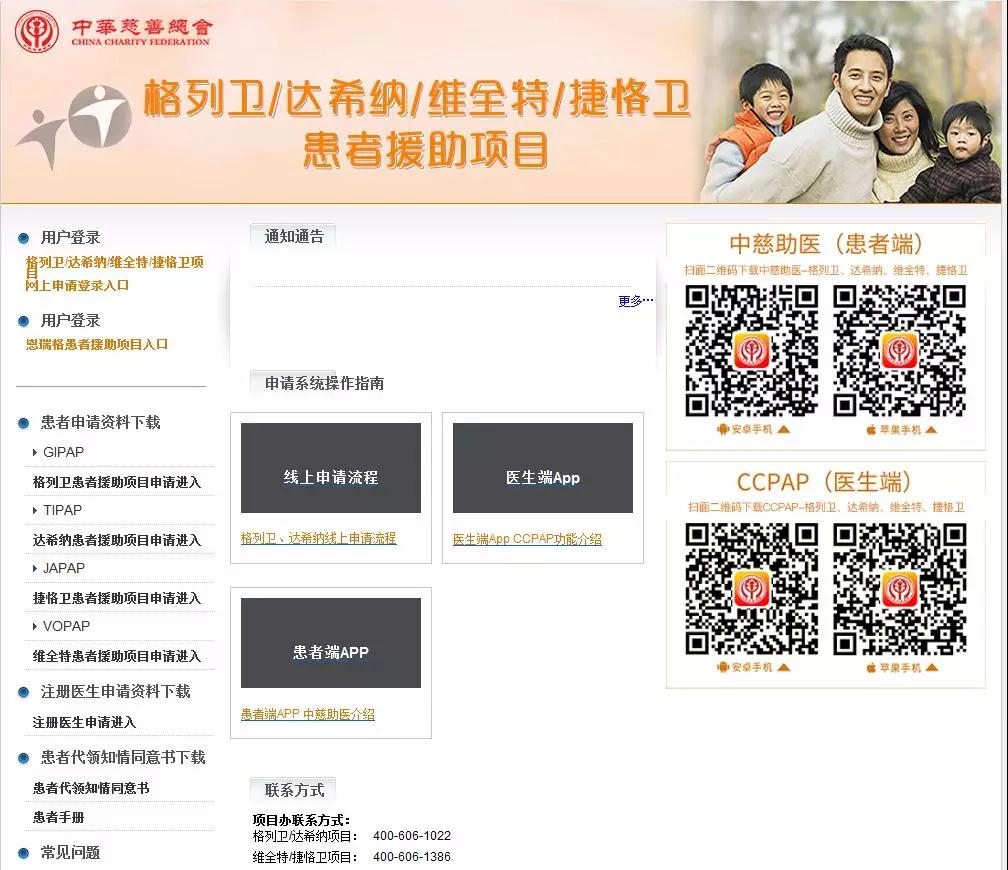The width and height of the screenshot is (1008, 870).
Task: Click the 患者申请资料下载 bullet icon
Action: 24,423
